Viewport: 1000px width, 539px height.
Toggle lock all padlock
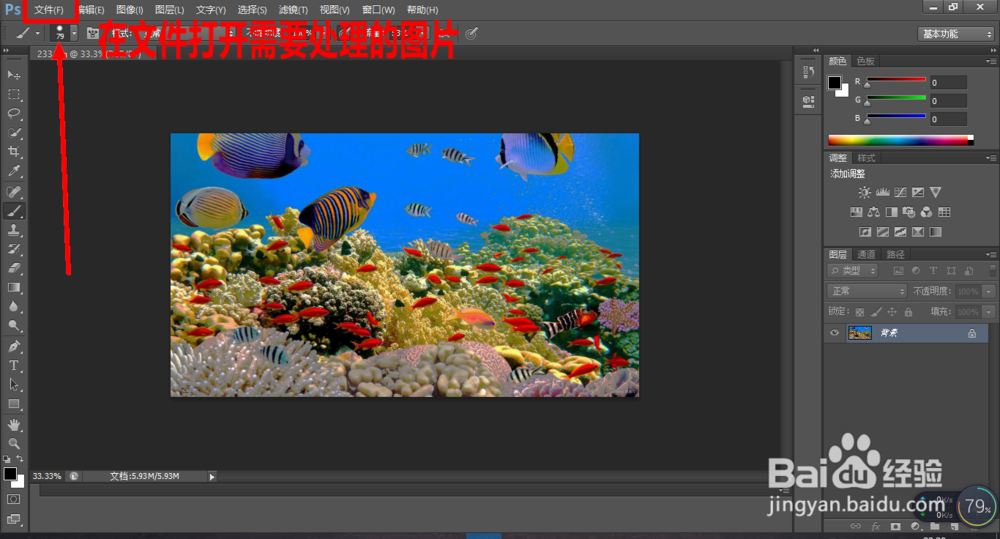(908, 312)
